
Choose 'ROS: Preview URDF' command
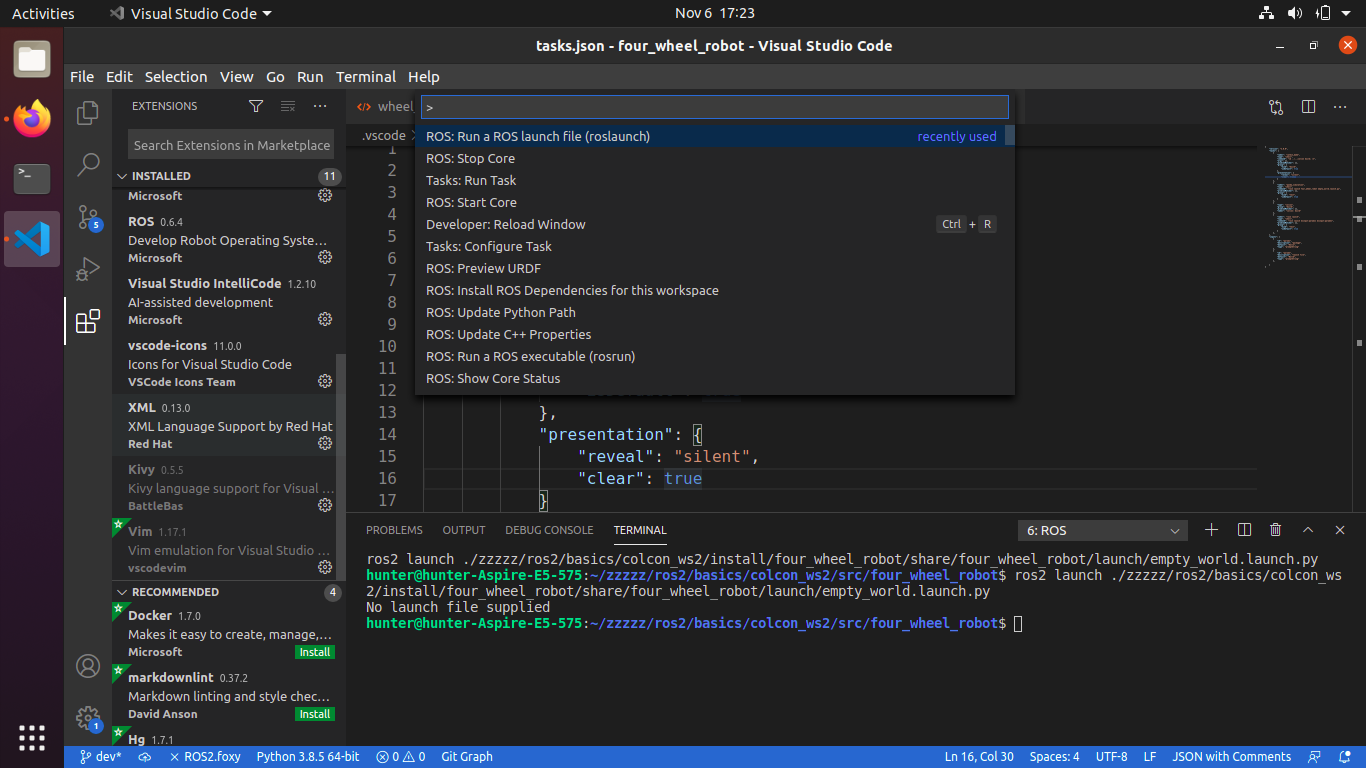pos(715,268)
